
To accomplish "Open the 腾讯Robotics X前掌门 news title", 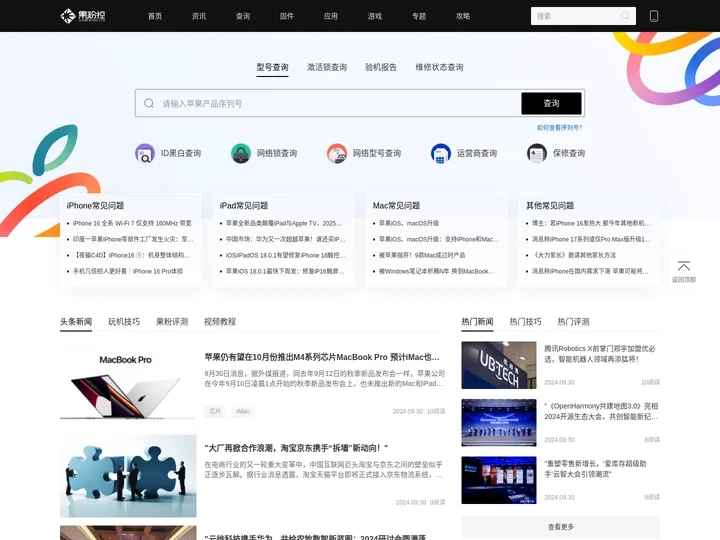I will pyautogui.click(x=600, y=354).
